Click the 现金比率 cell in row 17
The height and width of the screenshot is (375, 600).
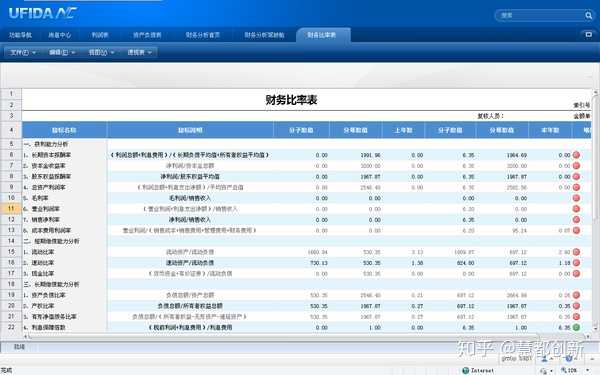(64, 273)
